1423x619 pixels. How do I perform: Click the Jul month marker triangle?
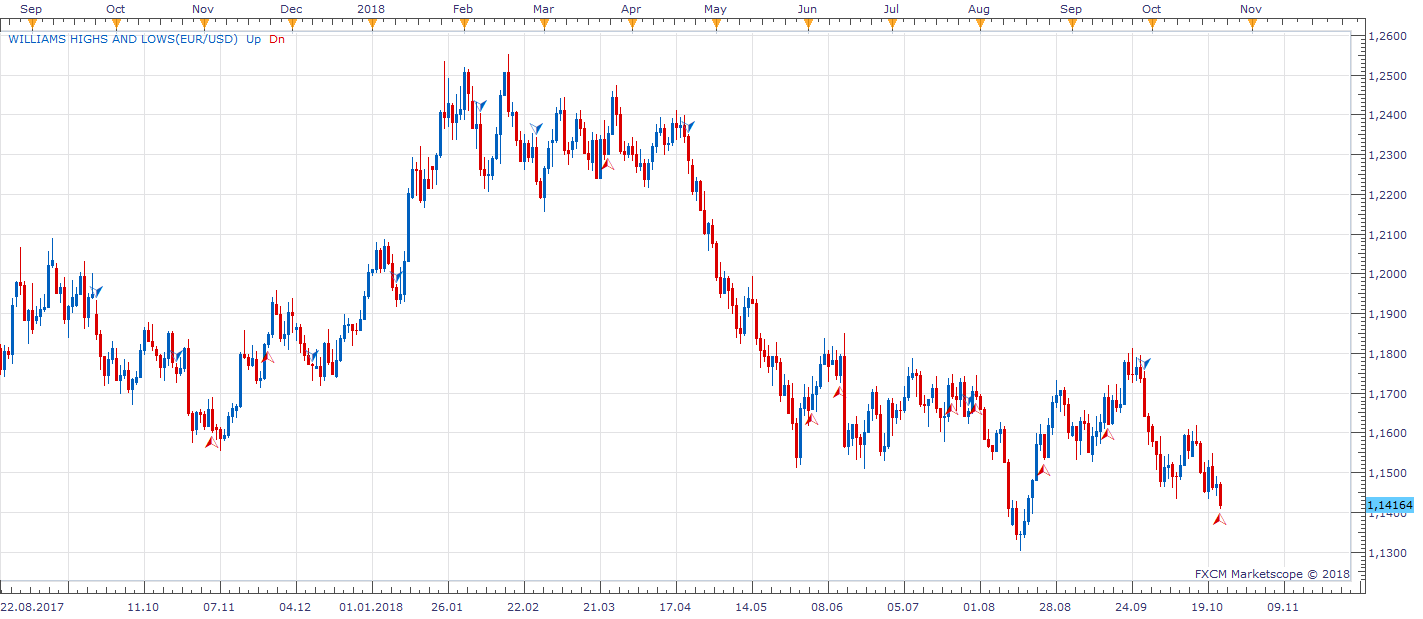(890, 24)
